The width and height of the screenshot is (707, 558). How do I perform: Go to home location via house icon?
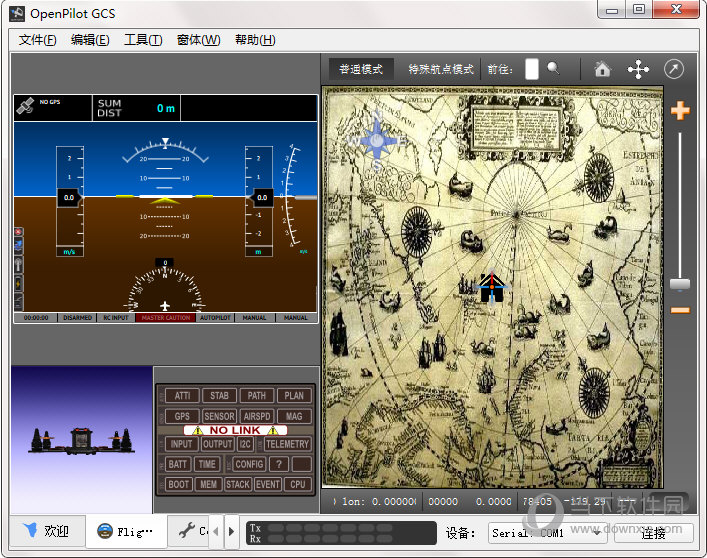(602, 69)
